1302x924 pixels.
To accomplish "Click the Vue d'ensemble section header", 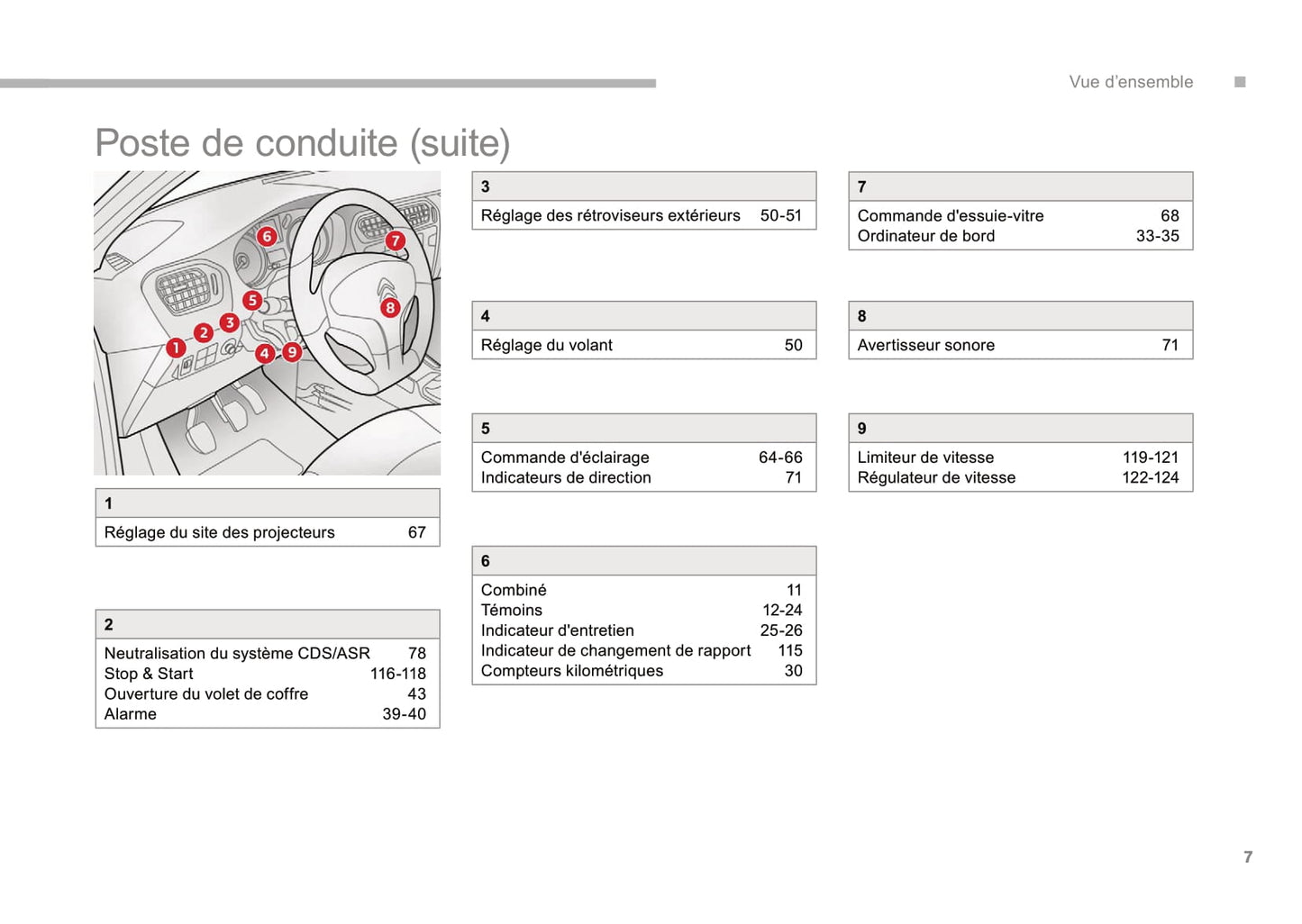I will point(1130,82).
